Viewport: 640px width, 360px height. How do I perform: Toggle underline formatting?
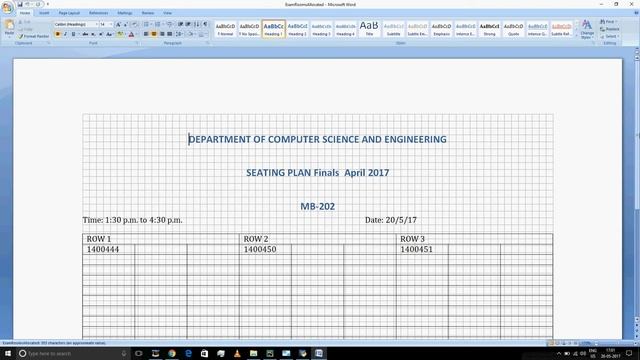73,34
